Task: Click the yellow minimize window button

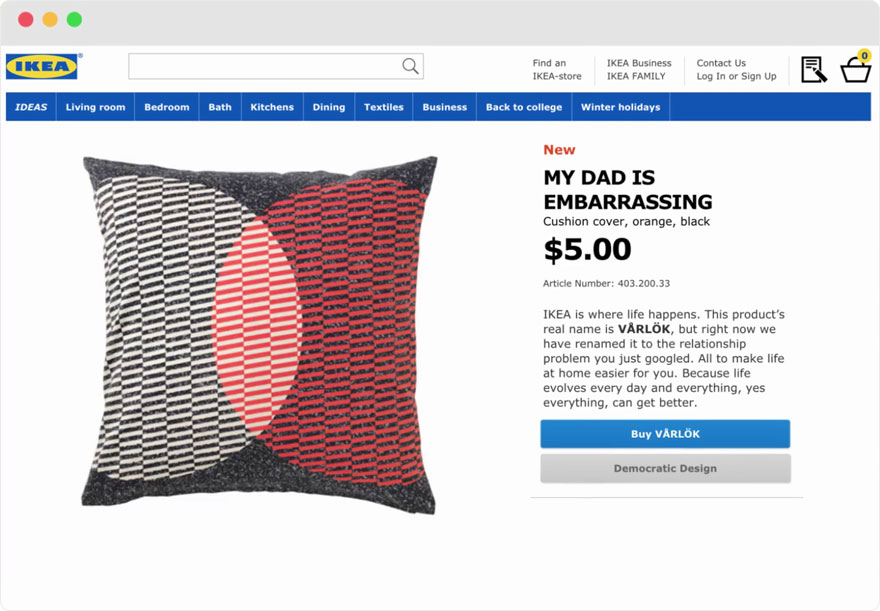Action: (x=50, y=19)
